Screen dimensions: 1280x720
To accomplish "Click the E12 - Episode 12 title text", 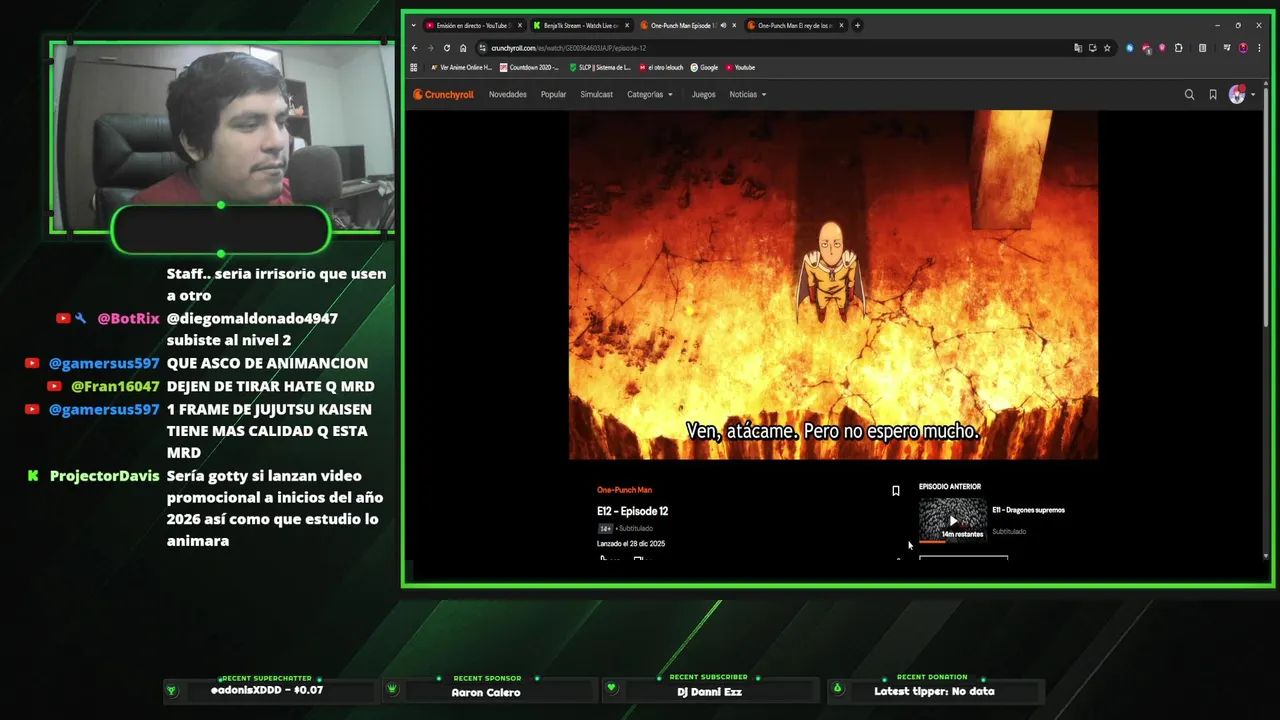I will 632,511.
